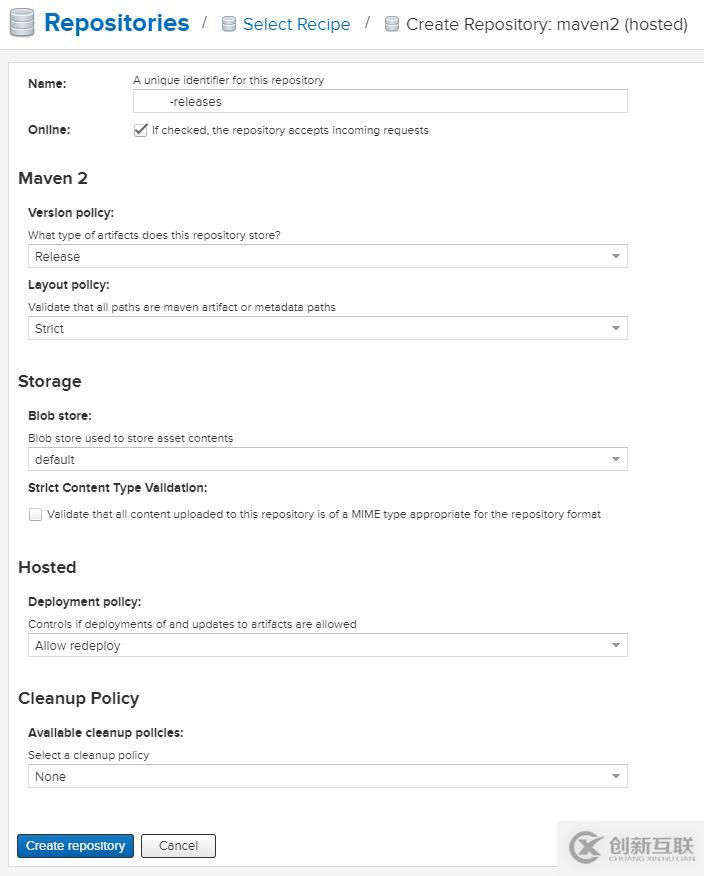The width and height of the screenshot is (704, 876).
Task: Click the Create Repository: maven2 (hosted) breadcrumb
Action: tap(546, 24)
